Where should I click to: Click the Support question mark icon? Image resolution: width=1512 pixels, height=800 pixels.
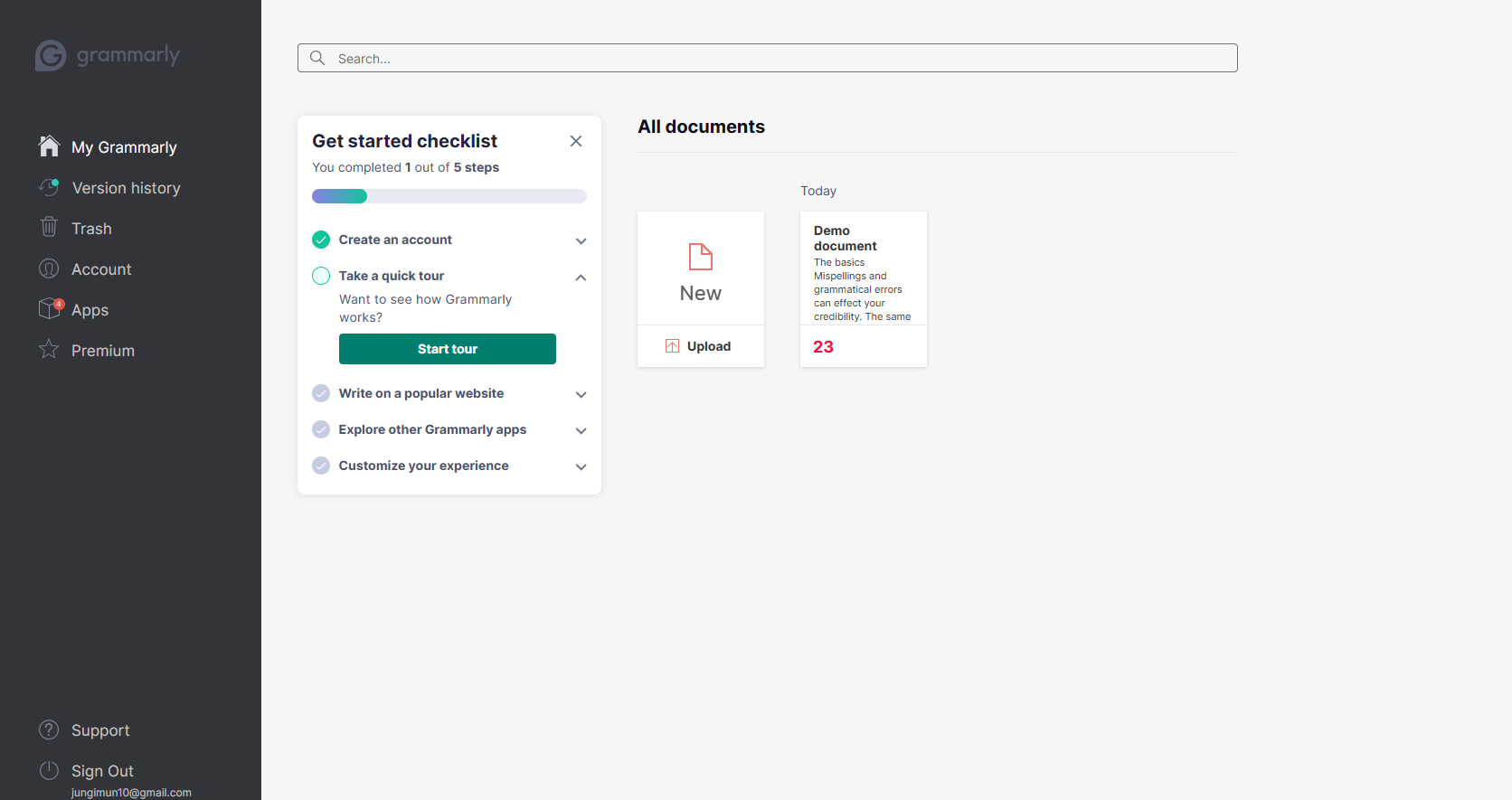pyautogui.click(x=49, y=729)
